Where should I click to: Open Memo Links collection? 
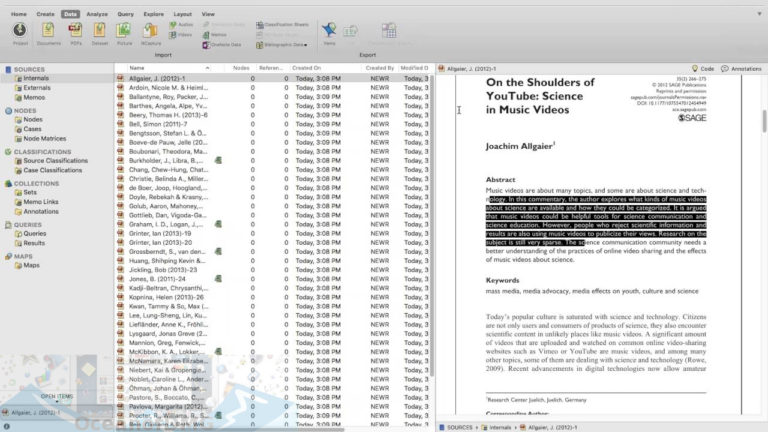click(x=41, y=202)
